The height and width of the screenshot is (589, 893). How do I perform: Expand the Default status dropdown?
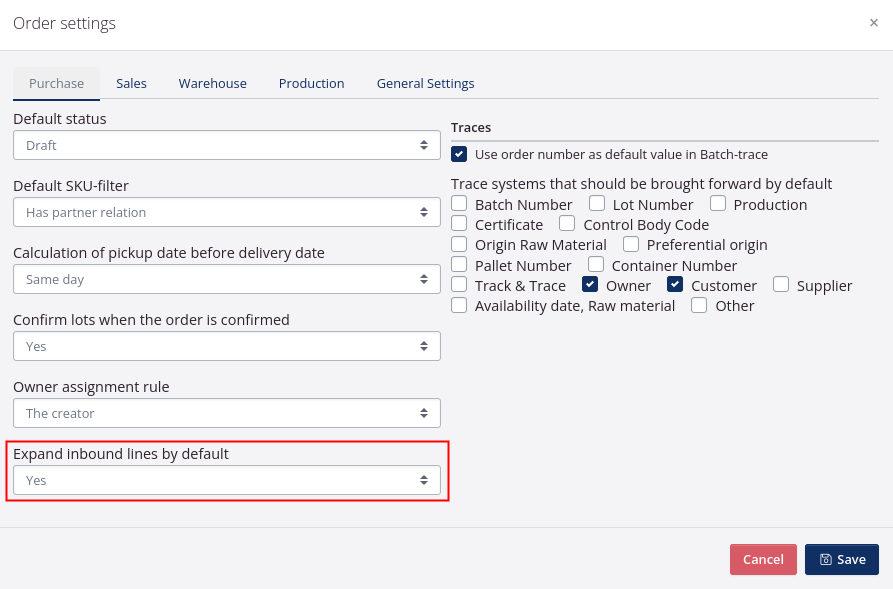(226, 145)
